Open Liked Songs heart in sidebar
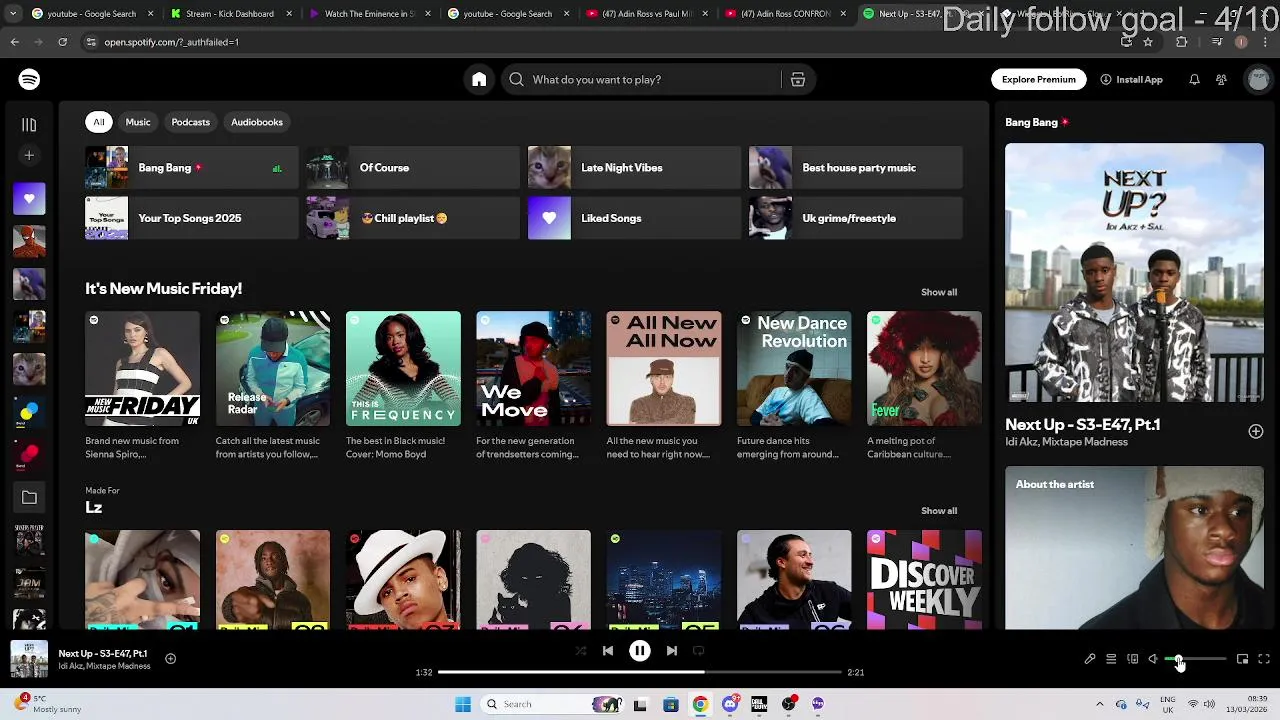1280x720 pixels. point(29,199)
